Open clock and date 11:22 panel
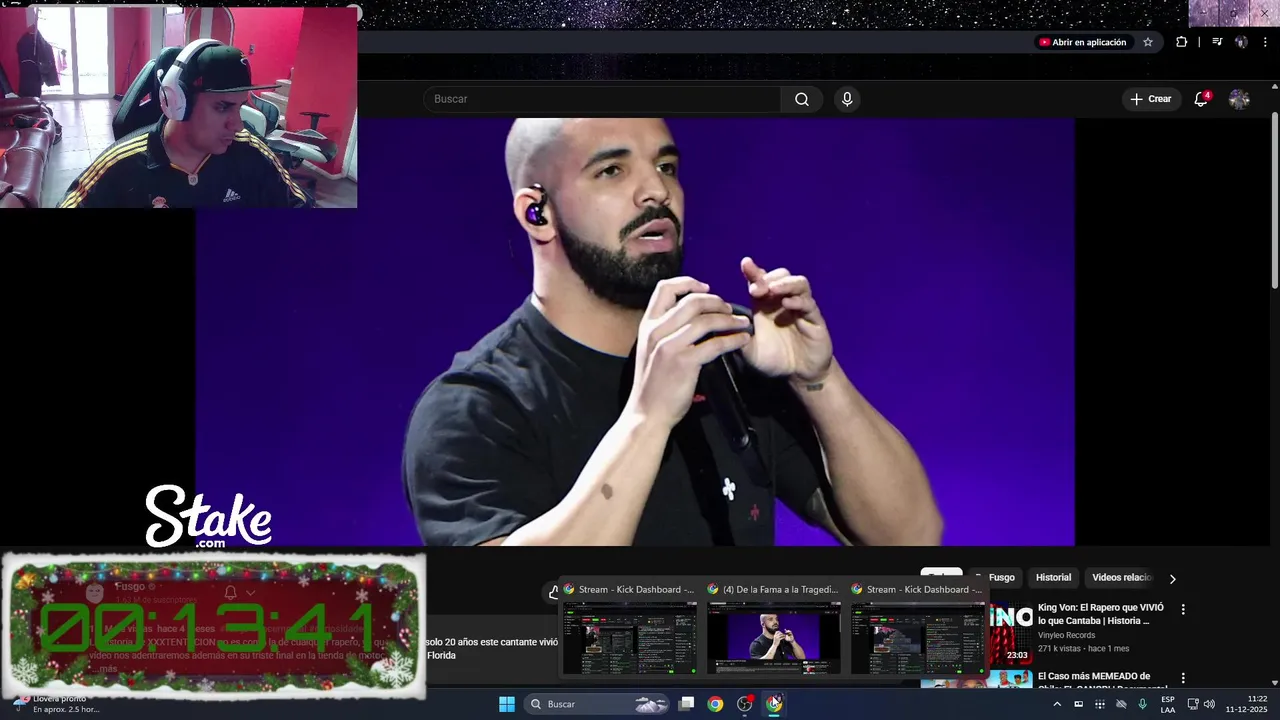Image resolution: width=1280 pixels, height=720 pixels. pyautogui.click(x=1246, y=704)
